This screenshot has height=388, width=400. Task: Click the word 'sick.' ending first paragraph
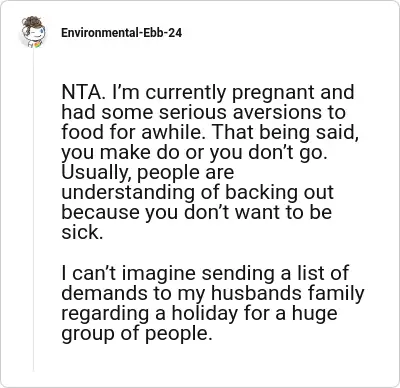point(82,232)
